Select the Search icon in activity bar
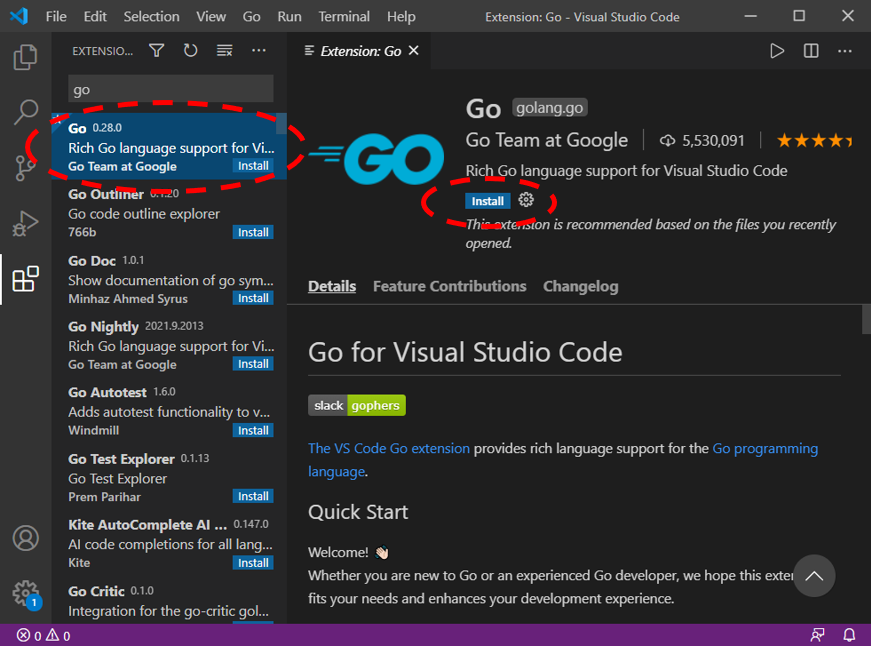This screenshot has height=647, width=871. (25, 112)
